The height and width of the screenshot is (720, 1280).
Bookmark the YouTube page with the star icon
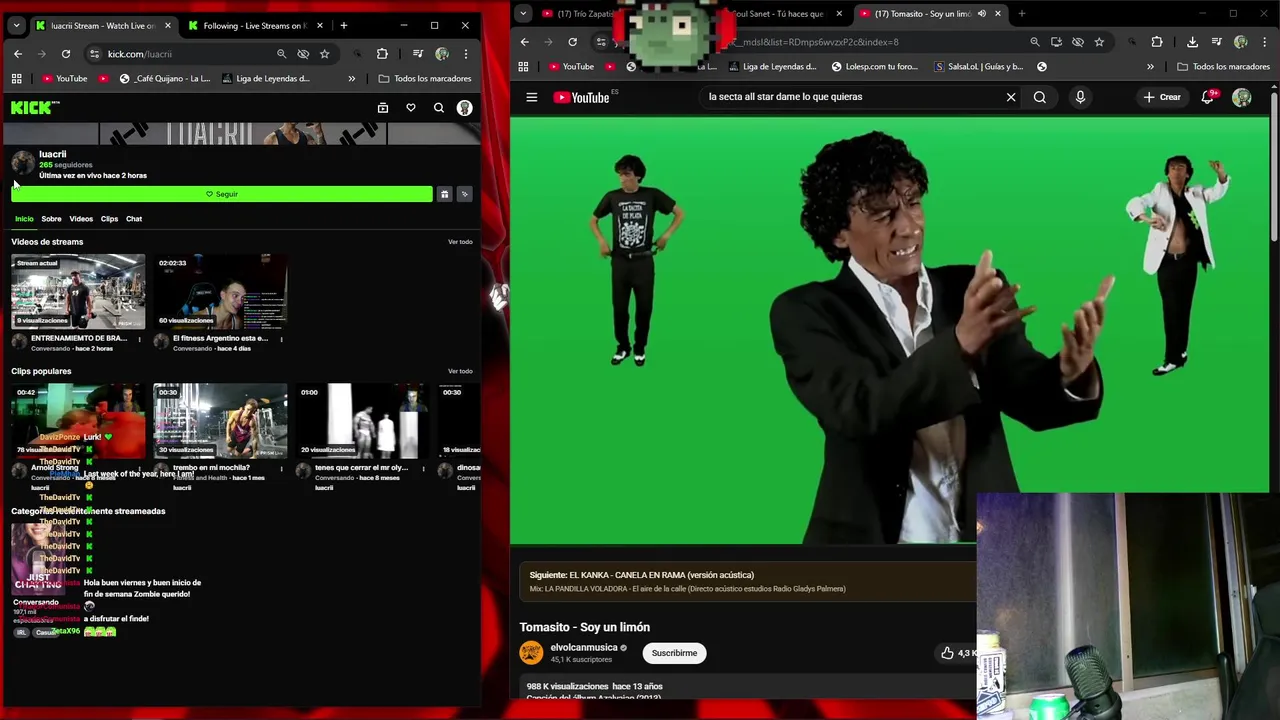[1099, 42]
